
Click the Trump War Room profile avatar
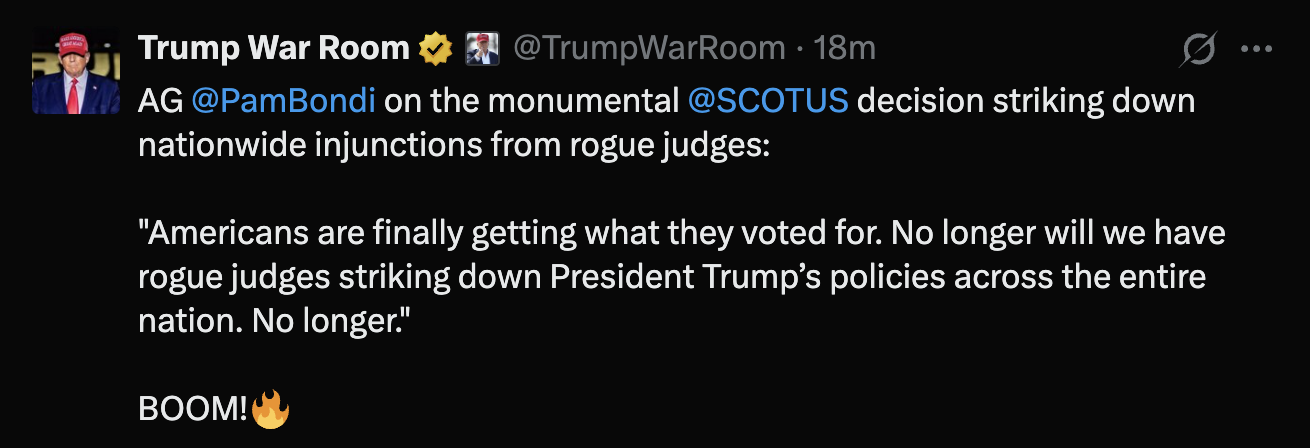pyautogui.click(x=69, y=72)
